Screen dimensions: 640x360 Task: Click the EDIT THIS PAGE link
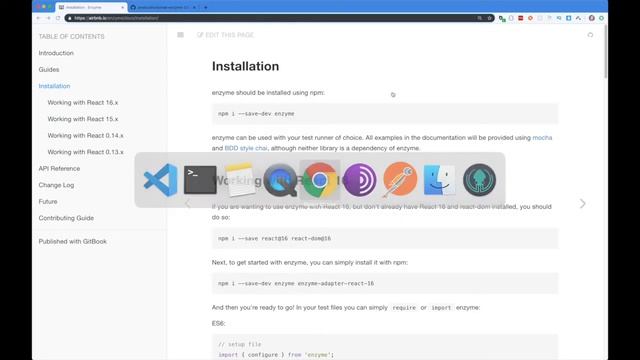coord(225,35)
